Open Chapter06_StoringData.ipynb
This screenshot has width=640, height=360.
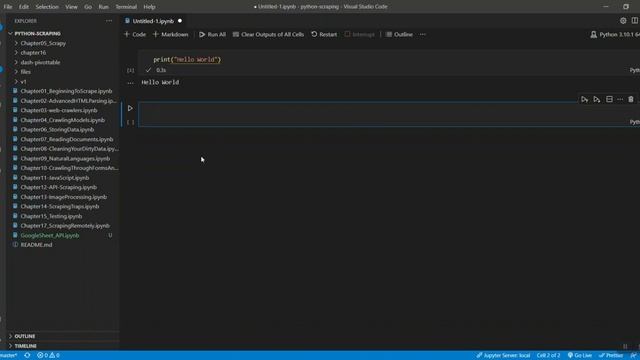(x=57, y=129)
